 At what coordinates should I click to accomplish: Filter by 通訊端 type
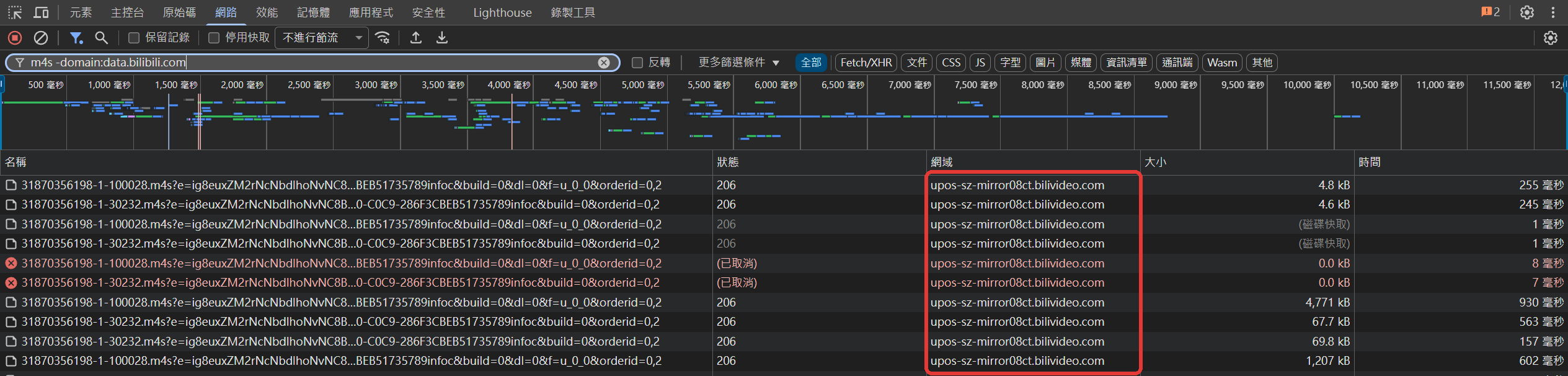point(1177,63)
